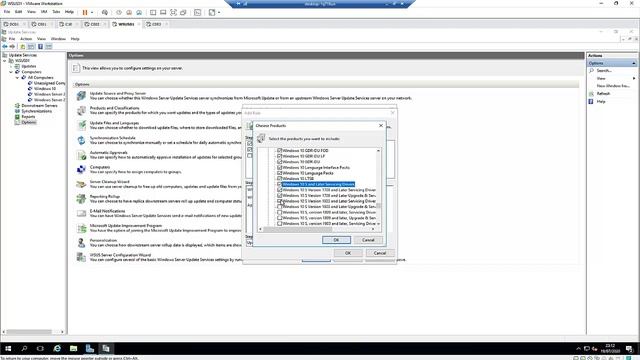Toggle the highlighted Windows 10 S and Later Servicing Drivers checkbox
The height and width of the screenshot is (360, 640).
[280, 184]
